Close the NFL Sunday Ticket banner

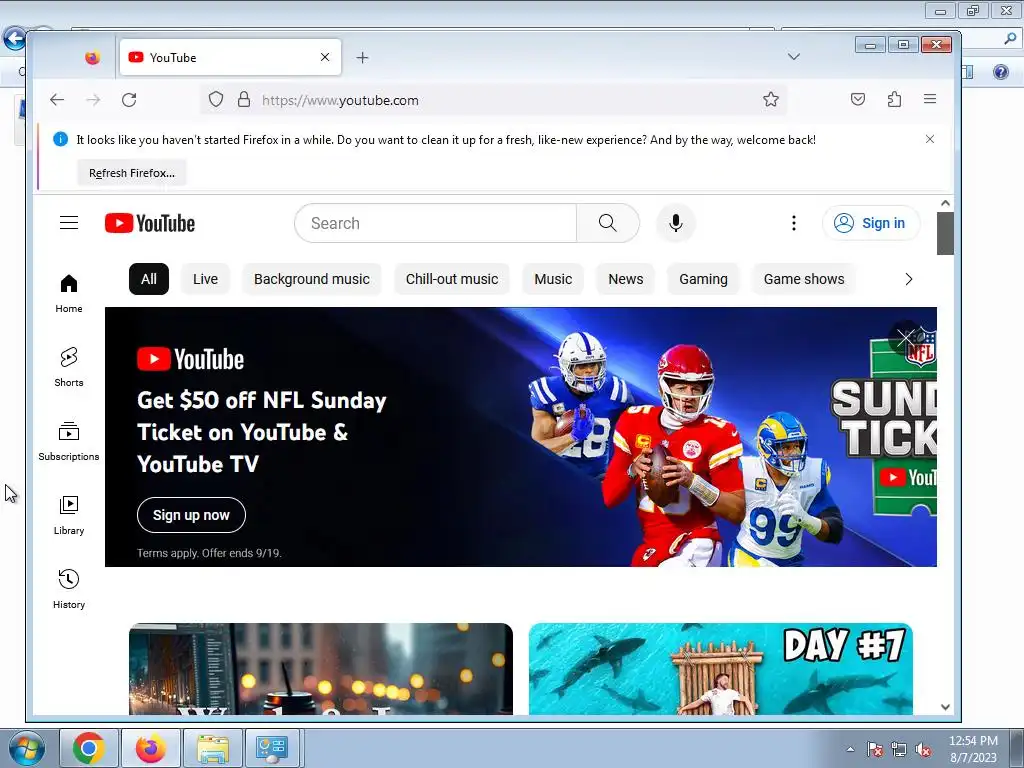click(x=906, y=338)
